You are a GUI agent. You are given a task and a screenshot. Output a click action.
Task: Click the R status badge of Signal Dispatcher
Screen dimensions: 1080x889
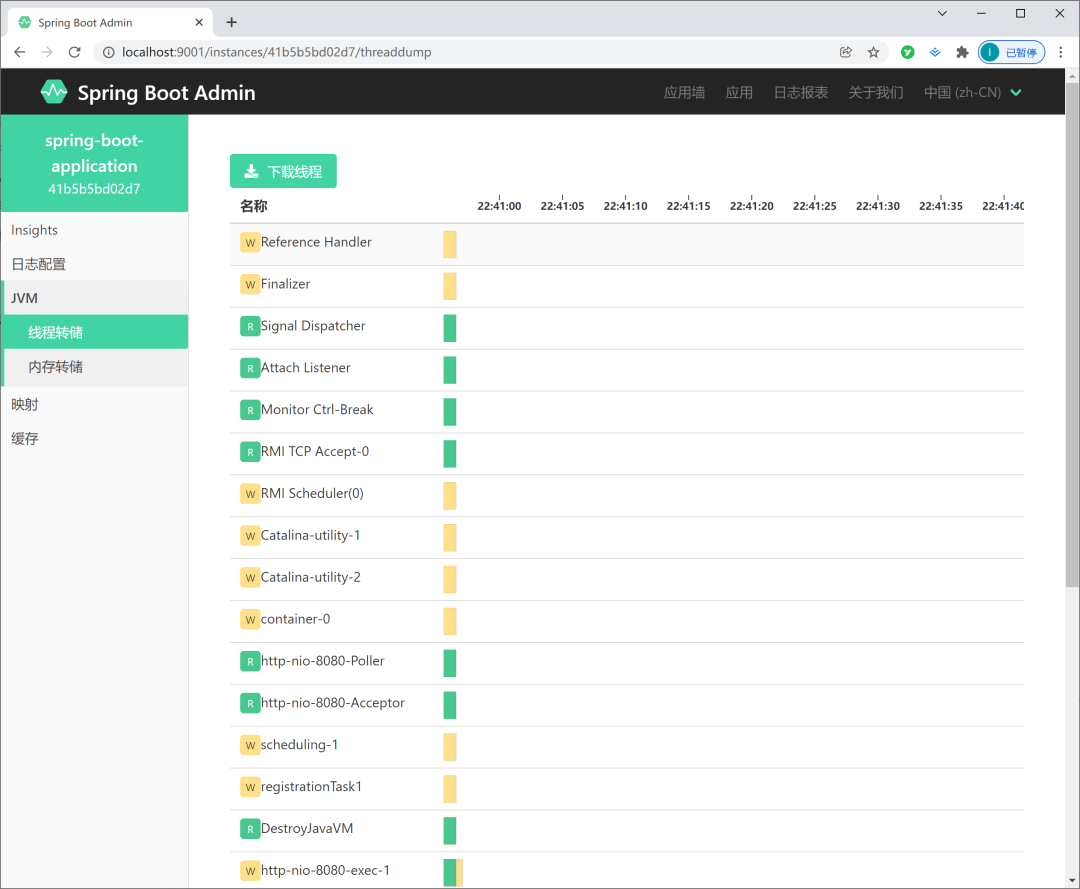coord(250,326)
